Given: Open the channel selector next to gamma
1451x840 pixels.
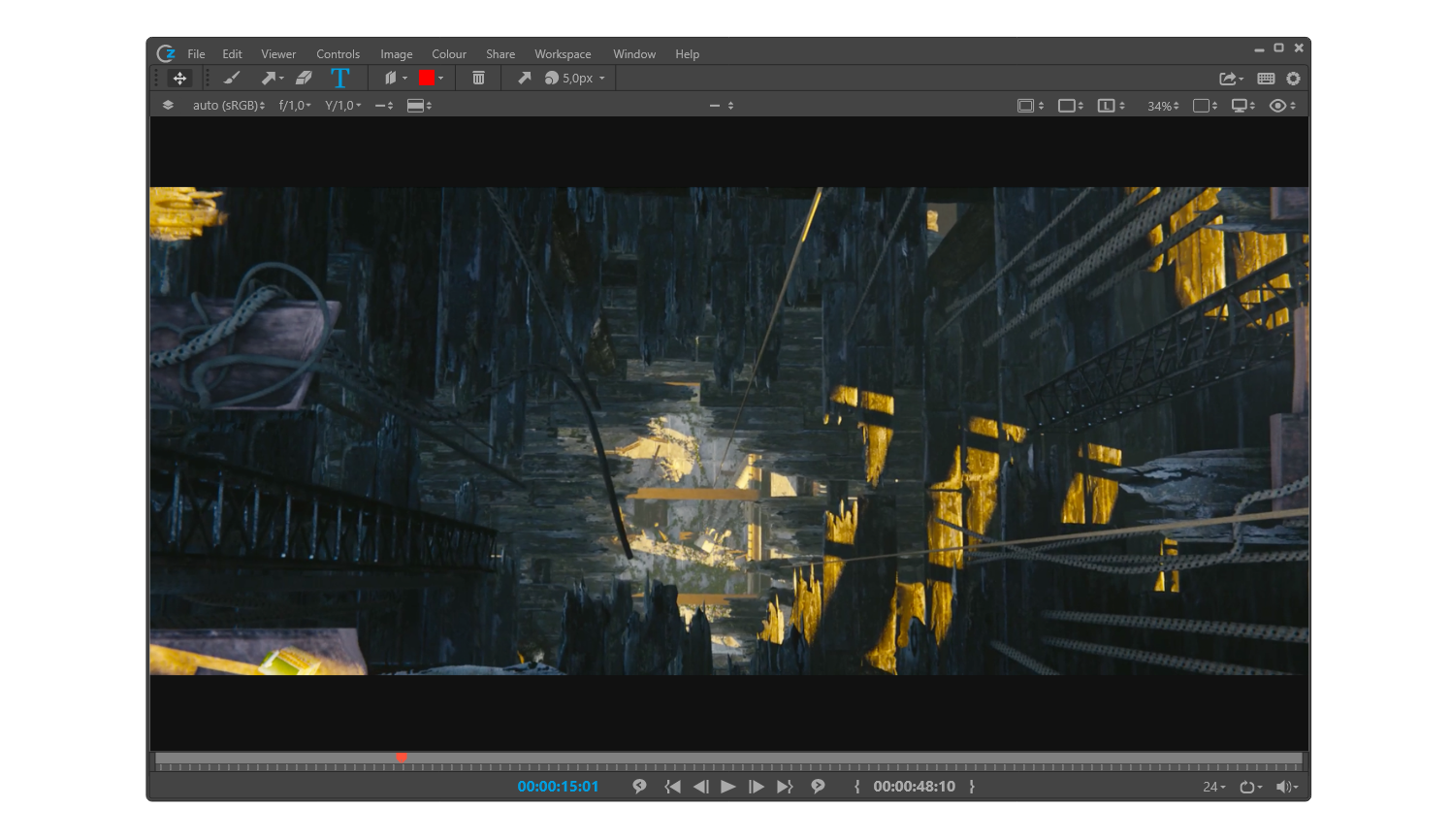Looking at the screenshot, I should [x=384, y=106].
